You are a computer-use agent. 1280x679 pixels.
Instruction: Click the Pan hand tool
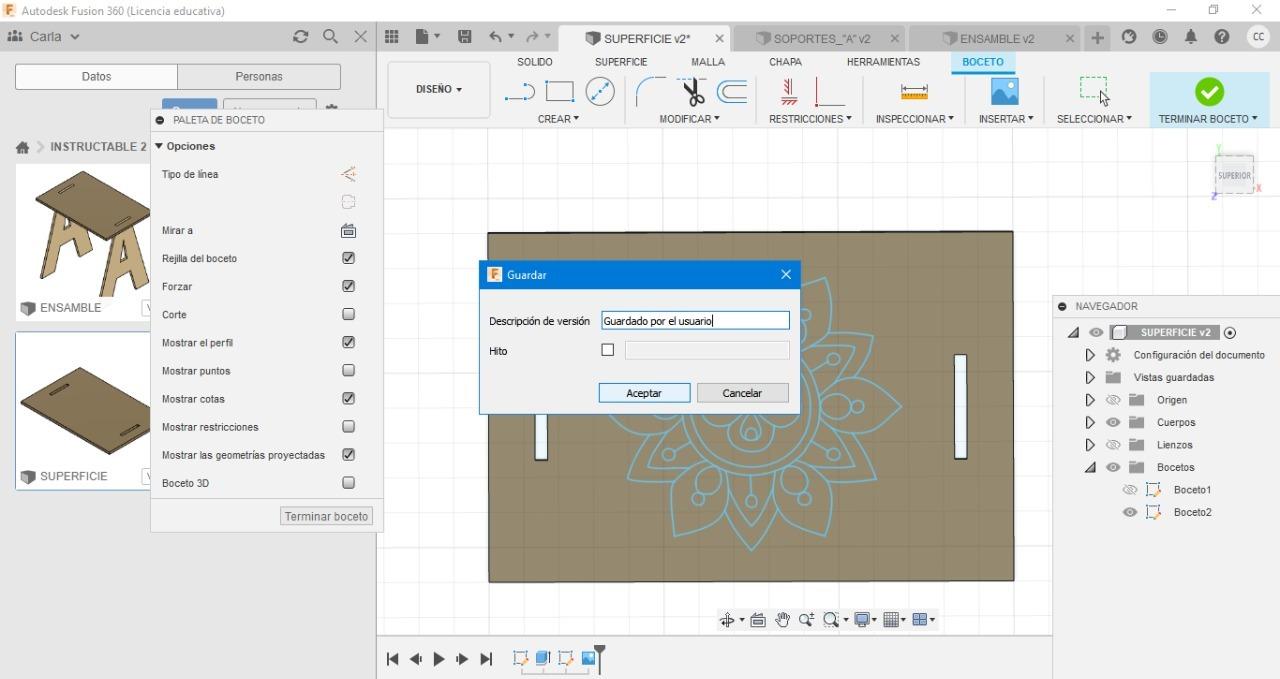(x=782, y=620)
